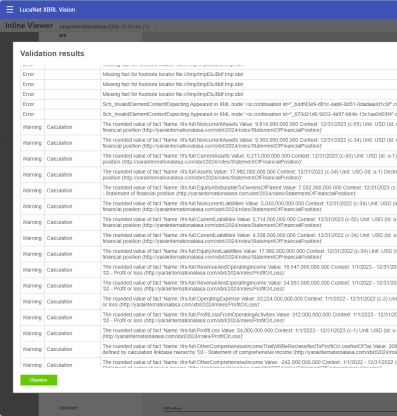Select the first Missing fact footnote error row

(x=209, y=74)
